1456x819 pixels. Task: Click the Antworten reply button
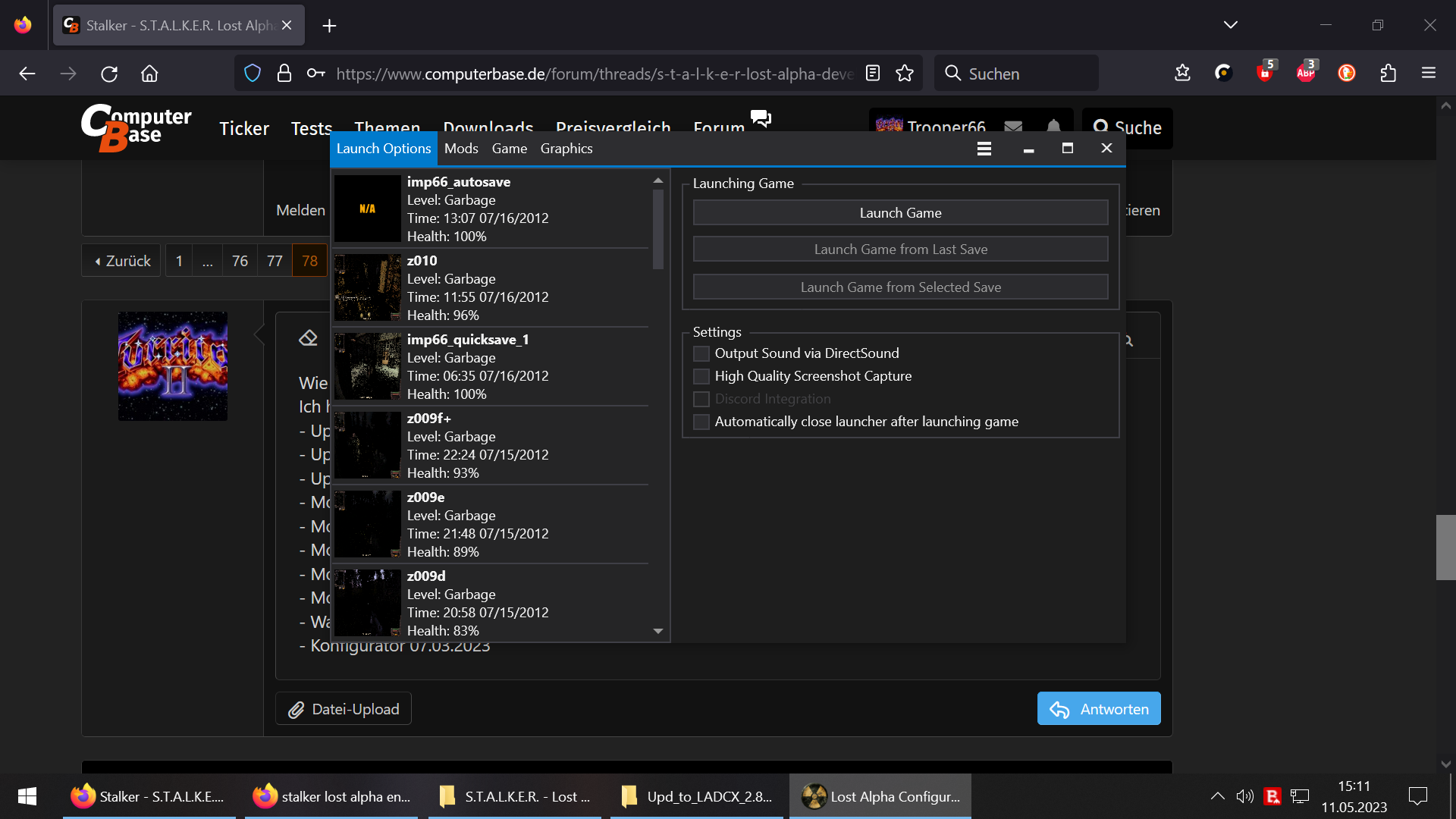tap(1099, 709)
